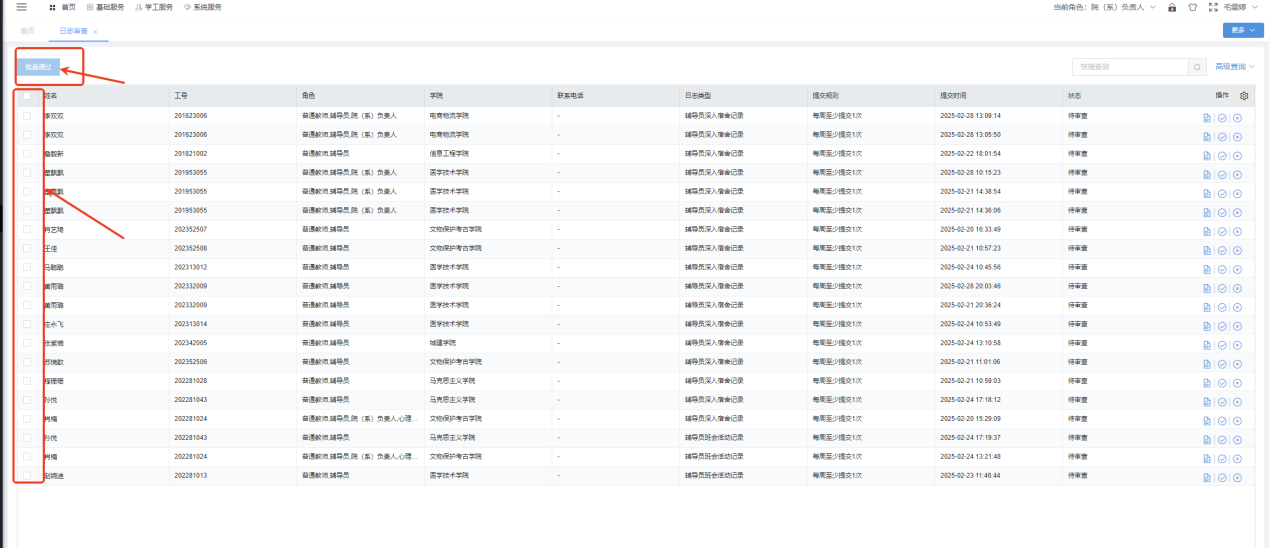The height and width of the screenshot is (548, 1269).
Task: Open the 基础服务 menu
Action: [107, 7]
